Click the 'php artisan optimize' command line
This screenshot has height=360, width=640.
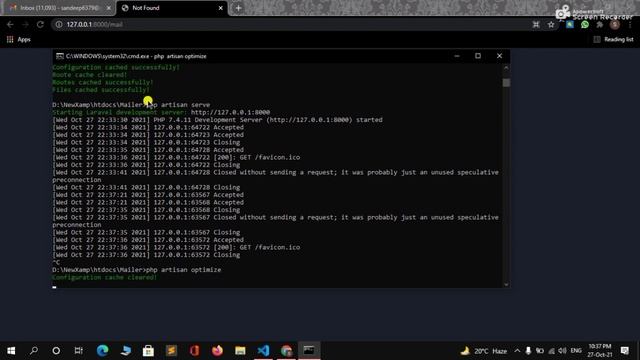(x=137, y=270)
